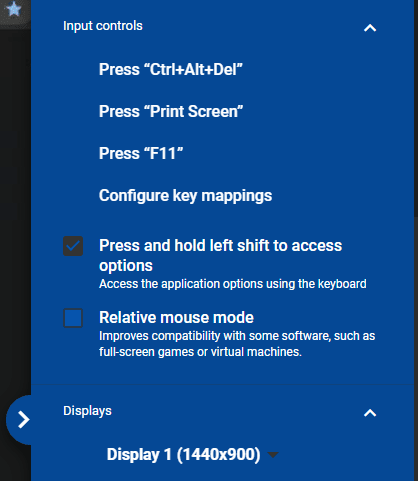Screen dimensions: 418x481
Task: Collapse the Input controls section chevron
Action: coord(370,28)
